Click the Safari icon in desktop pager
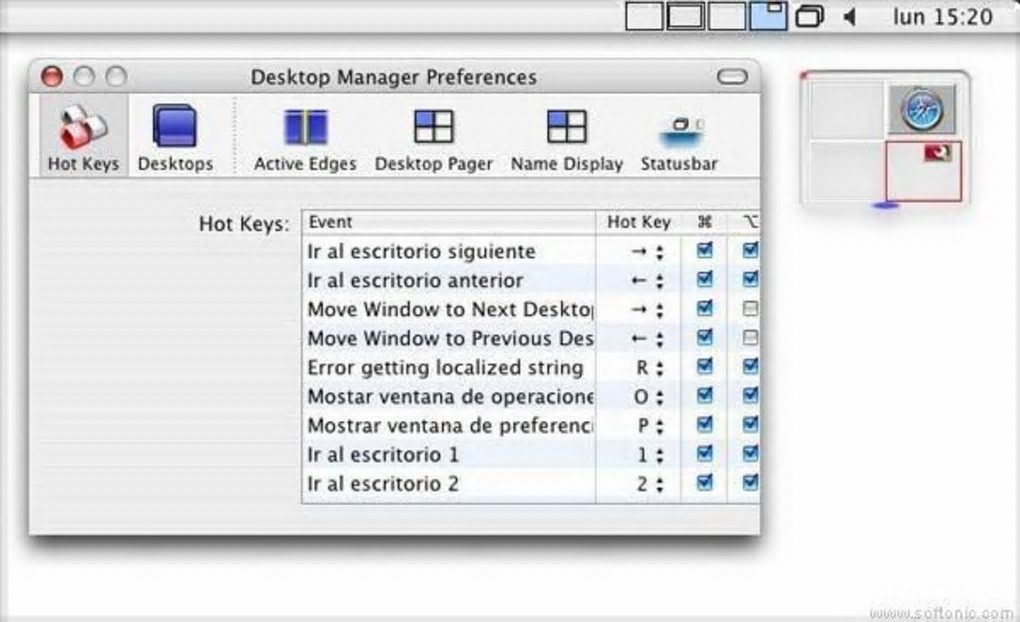This screenshot has width=1020, height=622. [920, 108]
